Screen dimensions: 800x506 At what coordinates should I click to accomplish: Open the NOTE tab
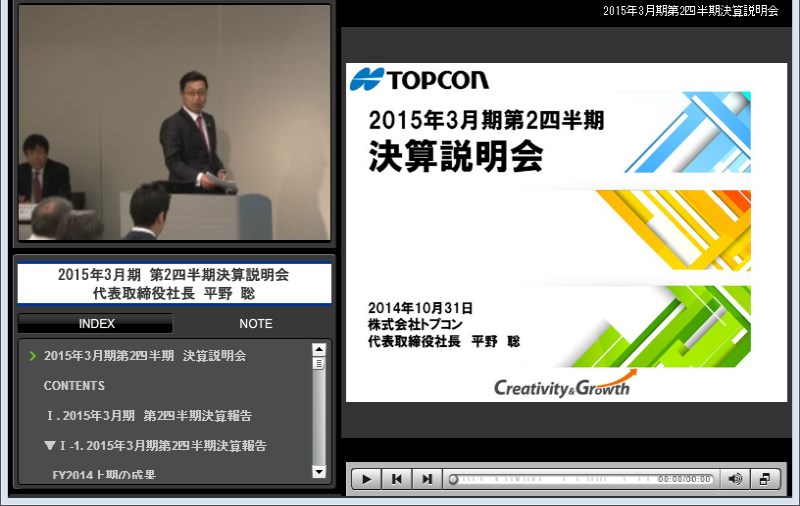[256, 324]
